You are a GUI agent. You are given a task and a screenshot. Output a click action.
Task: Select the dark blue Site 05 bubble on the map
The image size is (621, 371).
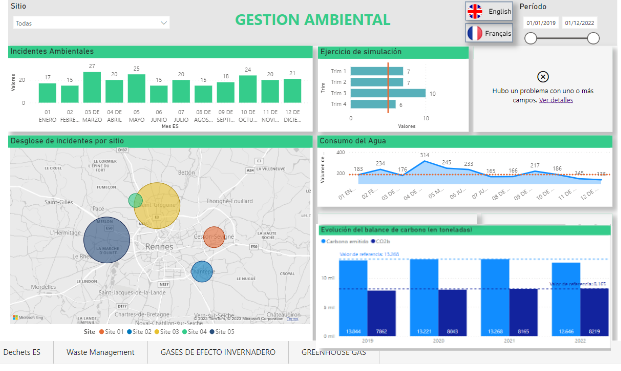tap(107, 240)
